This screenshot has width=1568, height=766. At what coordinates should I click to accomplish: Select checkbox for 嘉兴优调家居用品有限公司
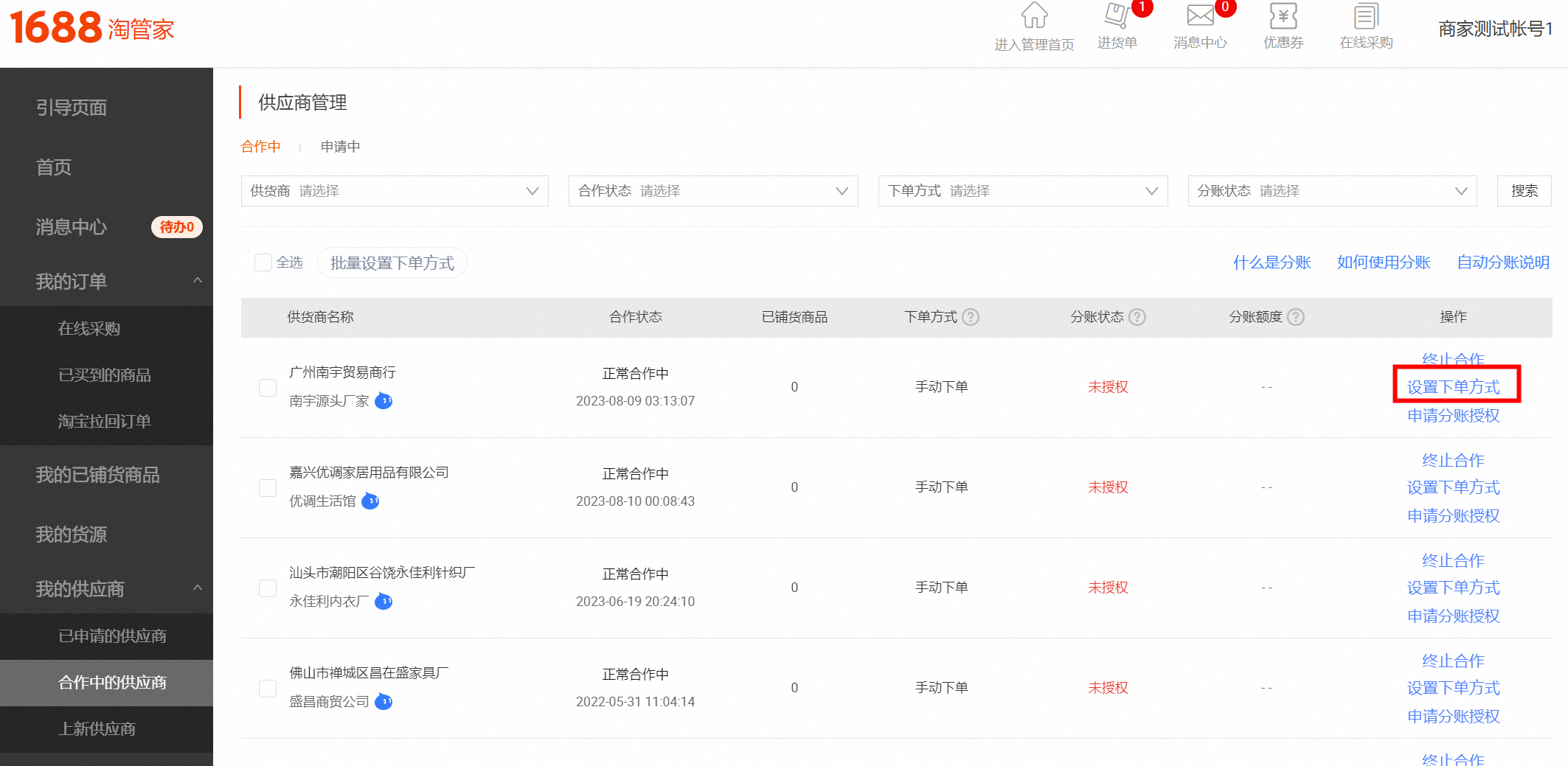267,487
